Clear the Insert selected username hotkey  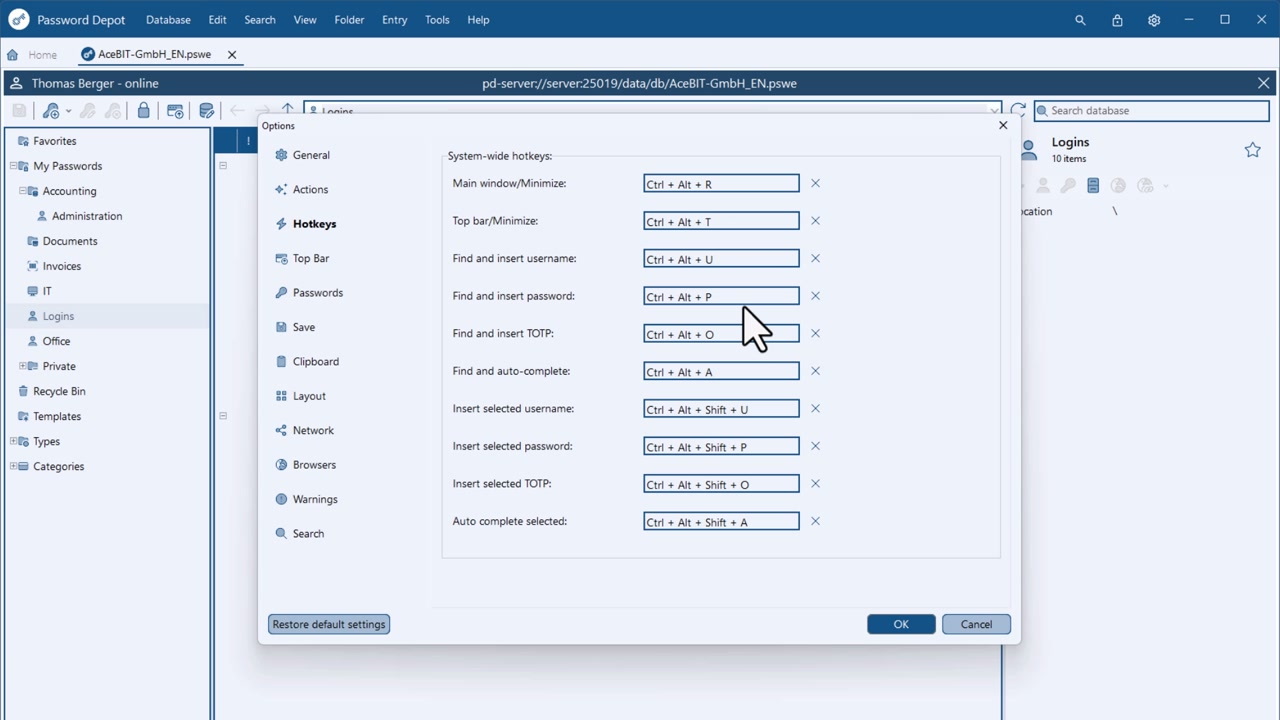pos(815,408)
